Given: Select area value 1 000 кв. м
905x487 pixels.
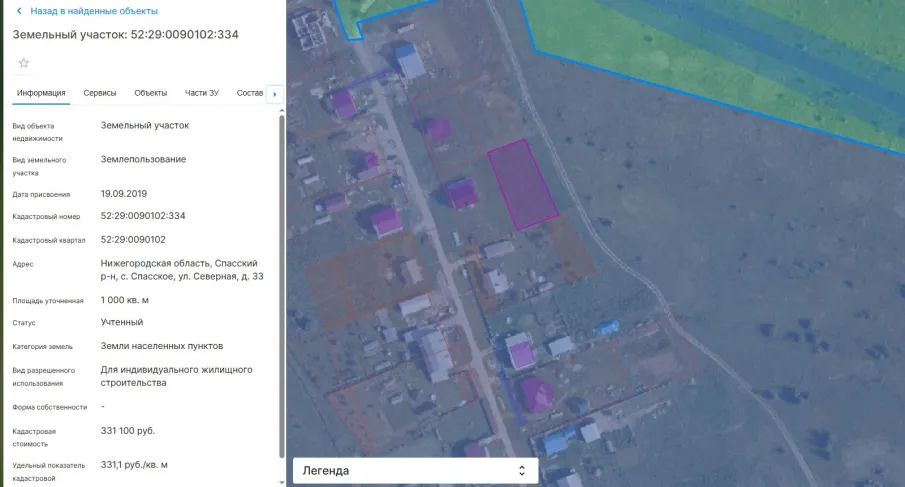Looking at the screenshot, I should pos(125,300).
